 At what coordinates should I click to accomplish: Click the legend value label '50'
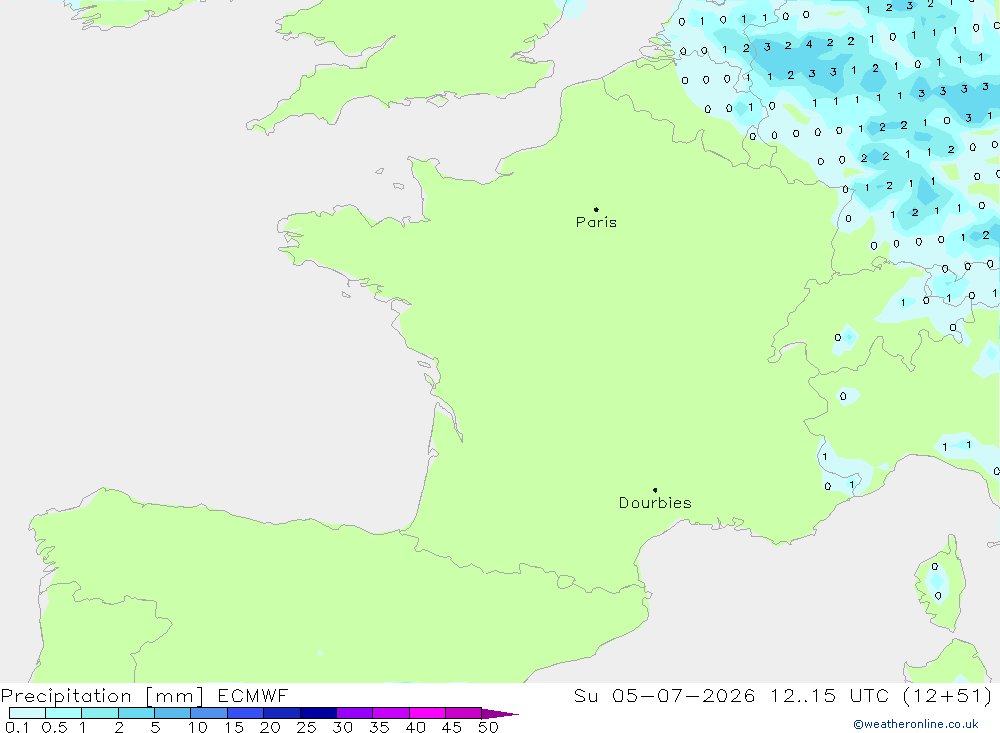tap(488, 727)
